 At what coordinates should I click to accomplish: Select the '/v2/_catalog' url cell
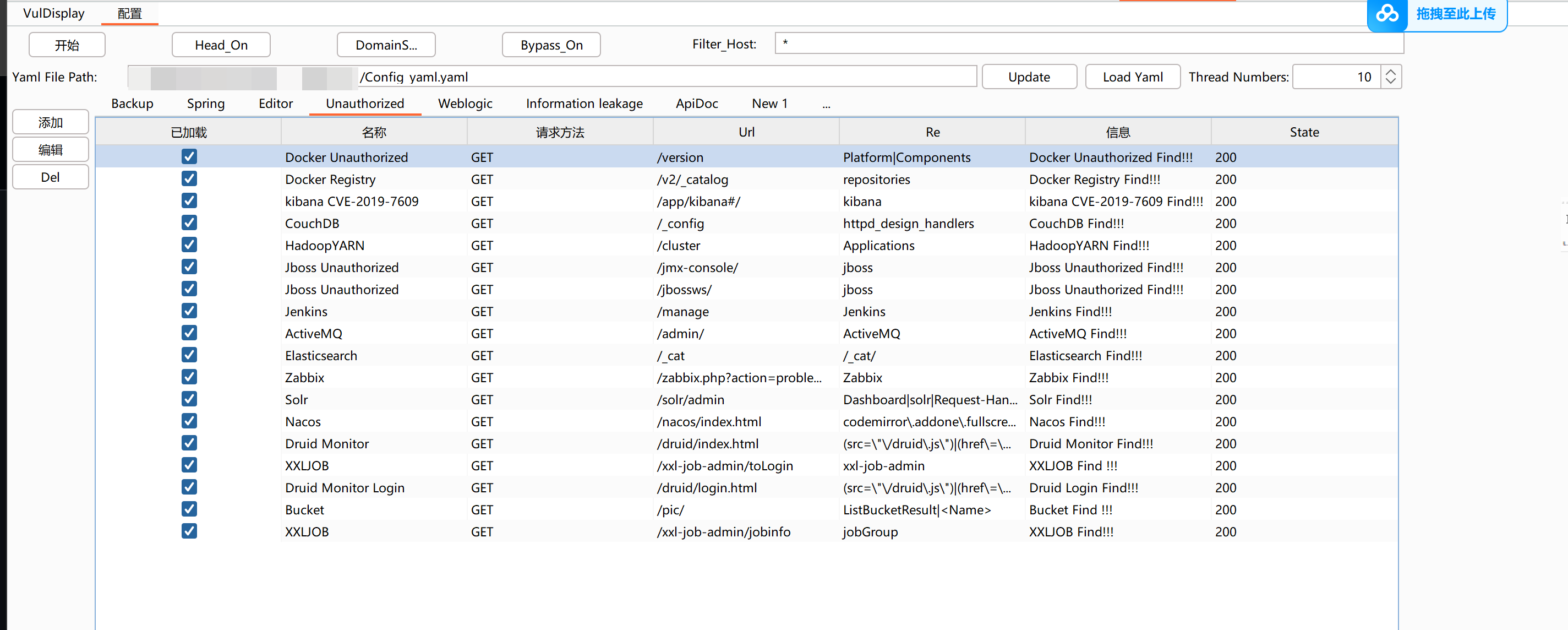coord(746,179)
